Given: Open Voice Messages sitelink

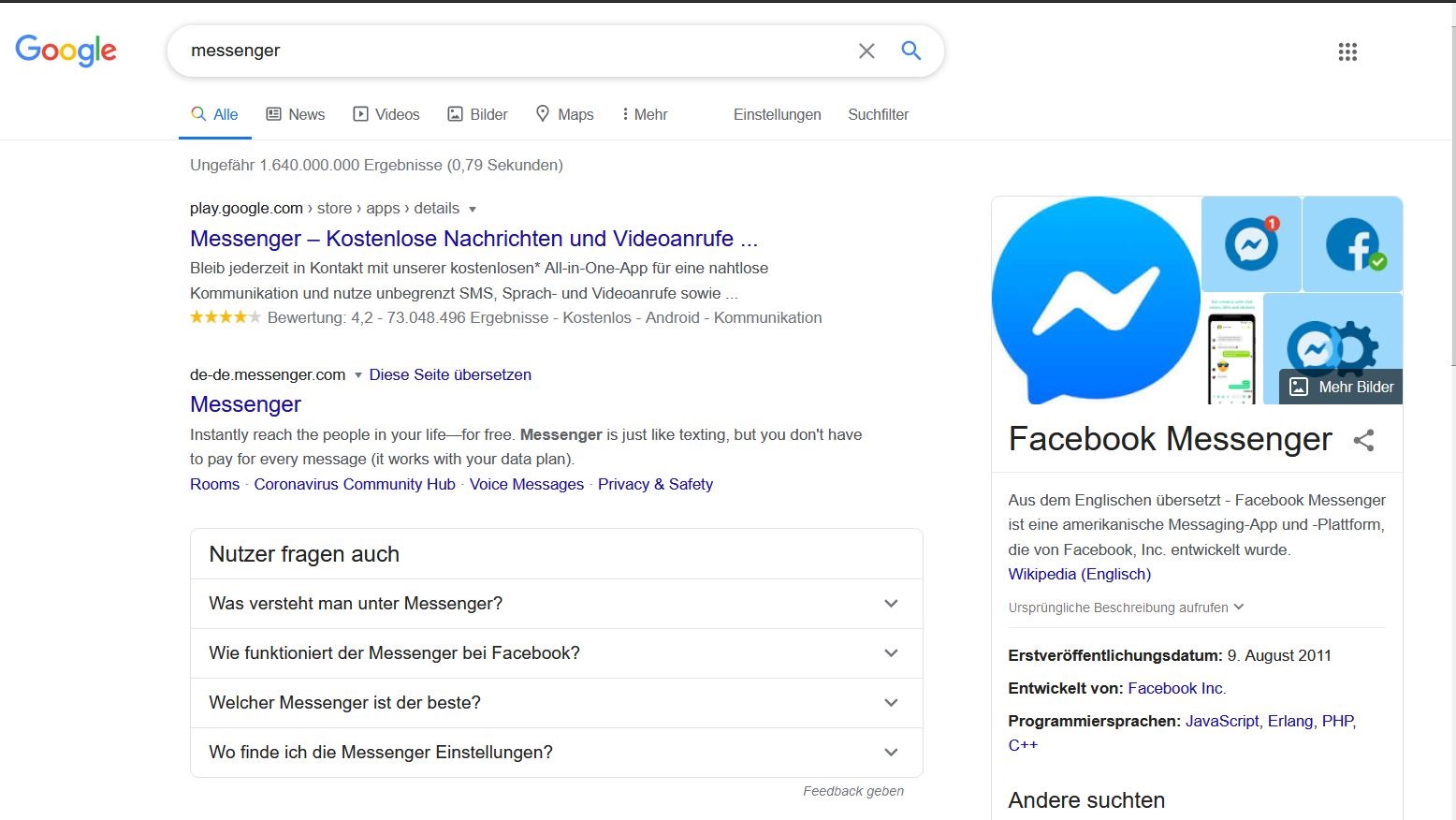Looking at the screenshot, I should point(527,484).
